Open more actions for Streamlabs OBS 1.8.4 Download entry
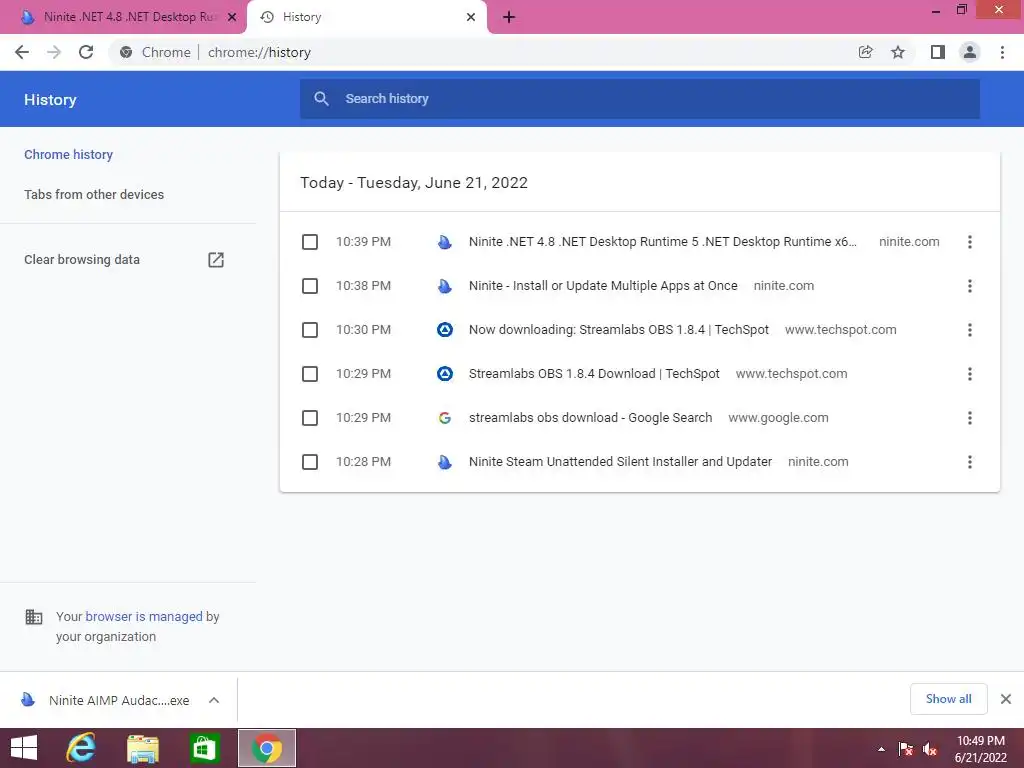 coord(970,374)
